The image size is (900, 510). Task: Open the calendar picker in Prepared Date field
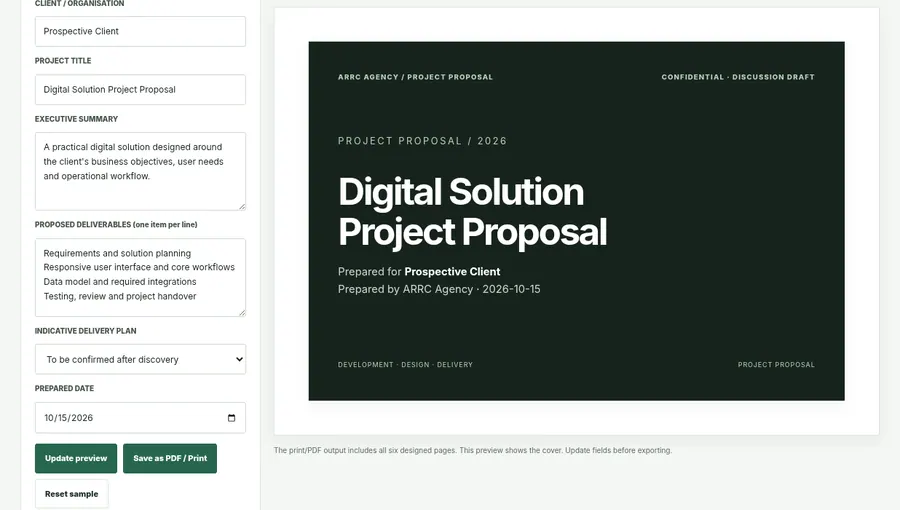231,418
